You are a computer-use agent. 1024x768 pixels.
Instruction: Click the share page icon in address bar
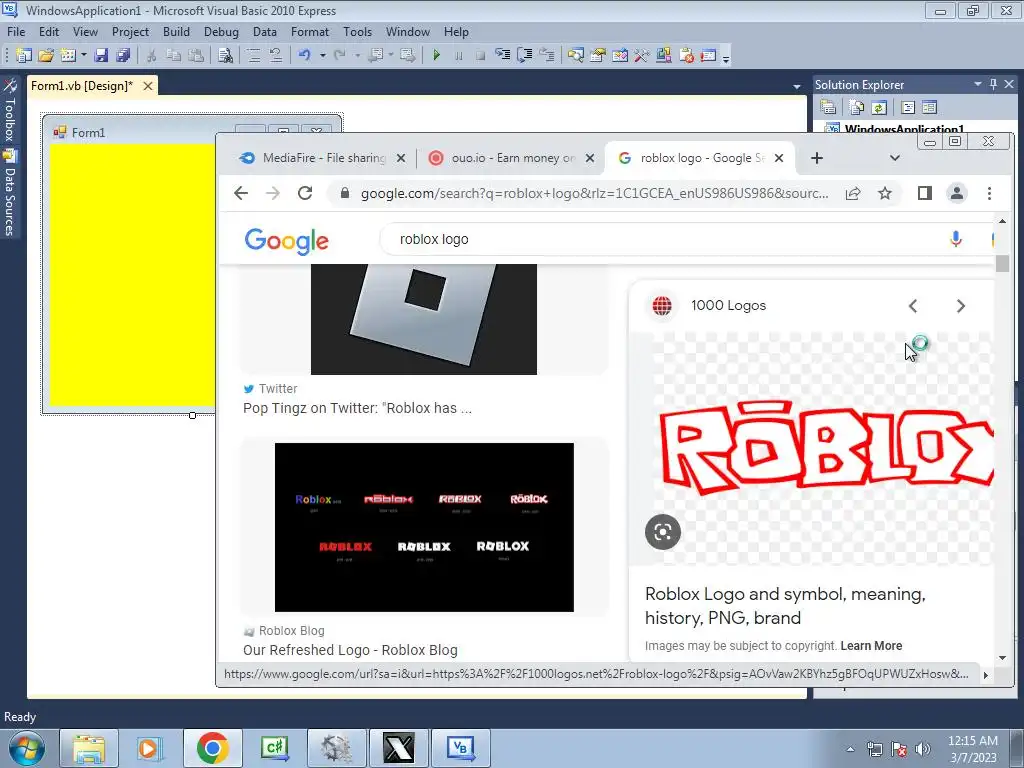(853, 193)
